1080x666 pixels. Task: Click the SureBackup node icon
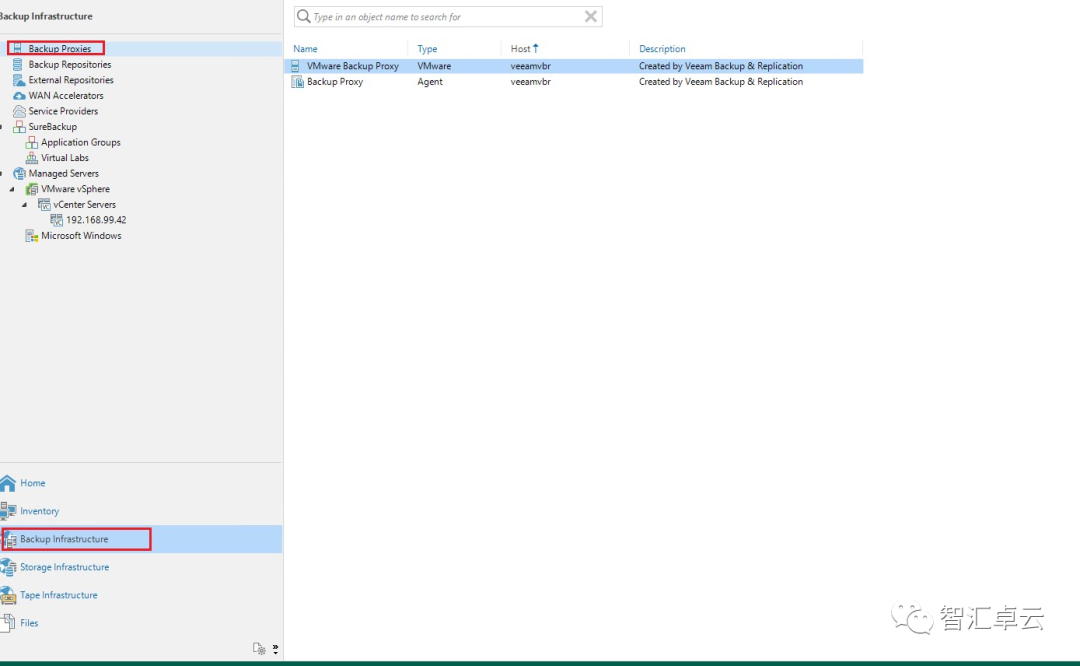click(x=19, y=127)
